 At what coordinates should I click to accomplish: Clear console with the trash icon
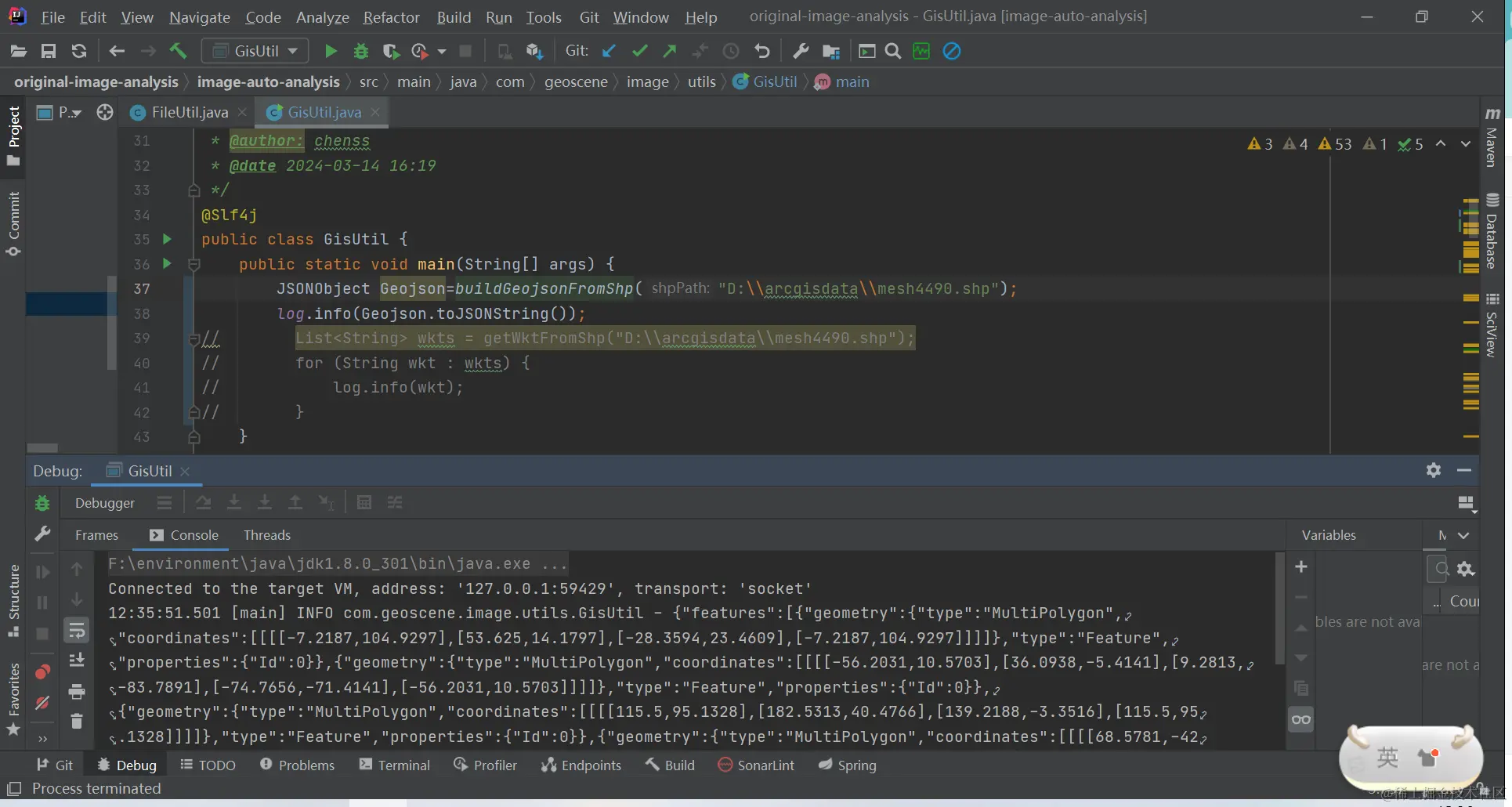[77, 721]
